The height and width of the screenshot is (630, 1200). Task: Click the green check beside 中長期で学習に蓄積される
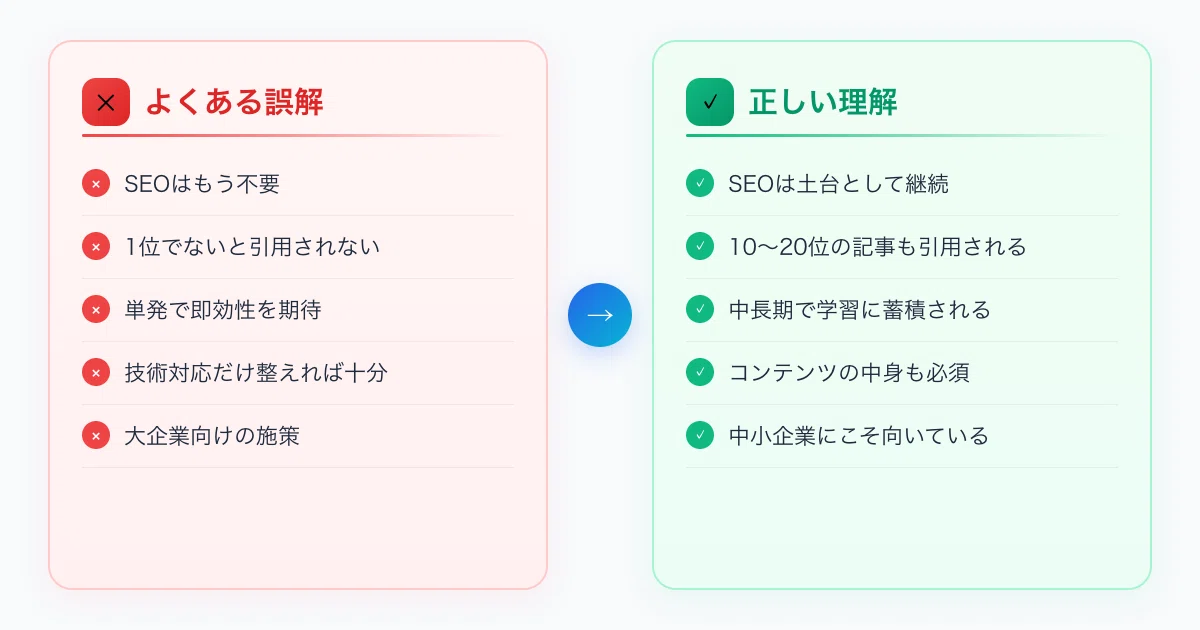[700, 310]
